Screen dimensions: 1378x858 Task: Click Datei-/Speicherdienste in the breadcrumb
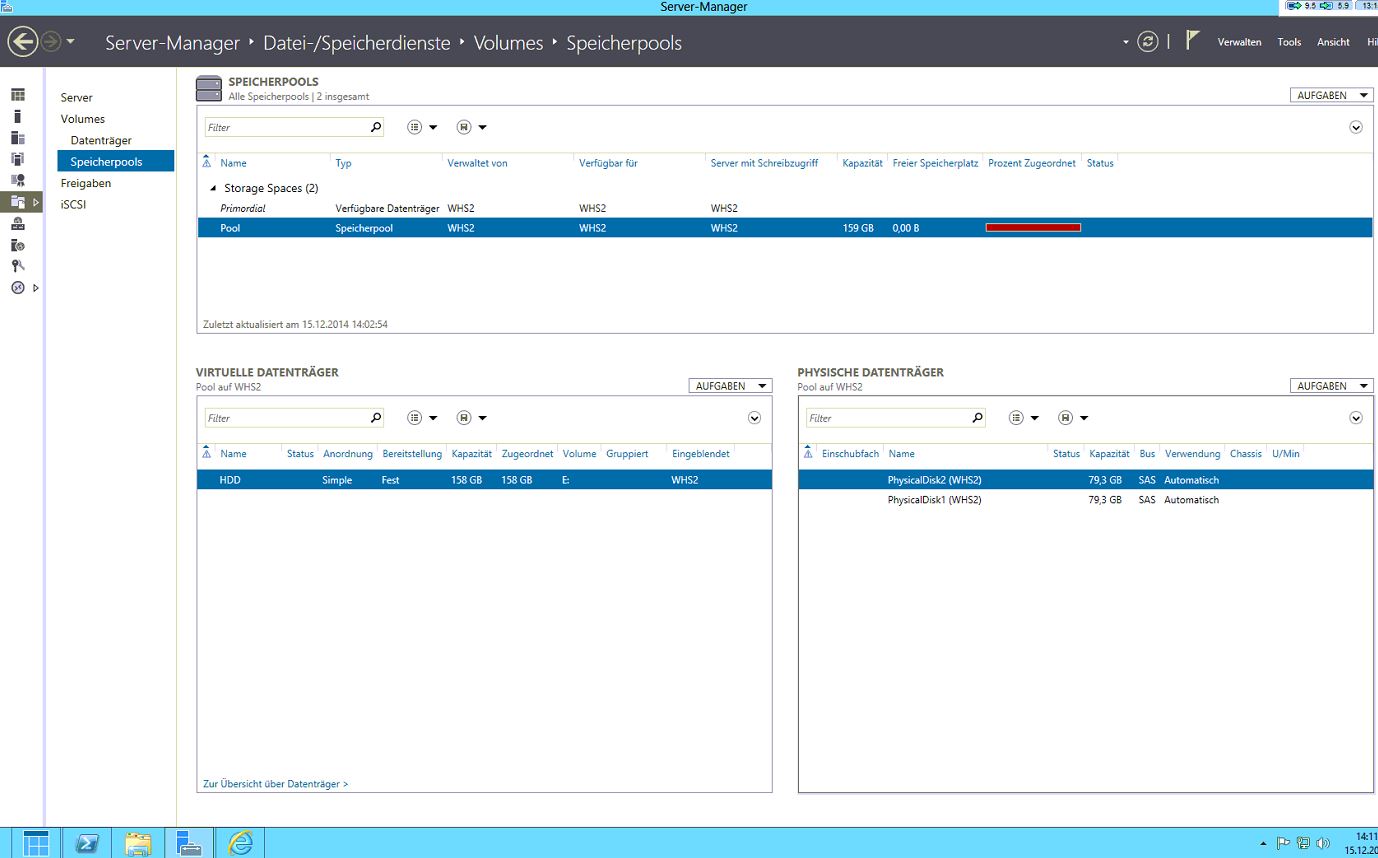coord(357,43)
